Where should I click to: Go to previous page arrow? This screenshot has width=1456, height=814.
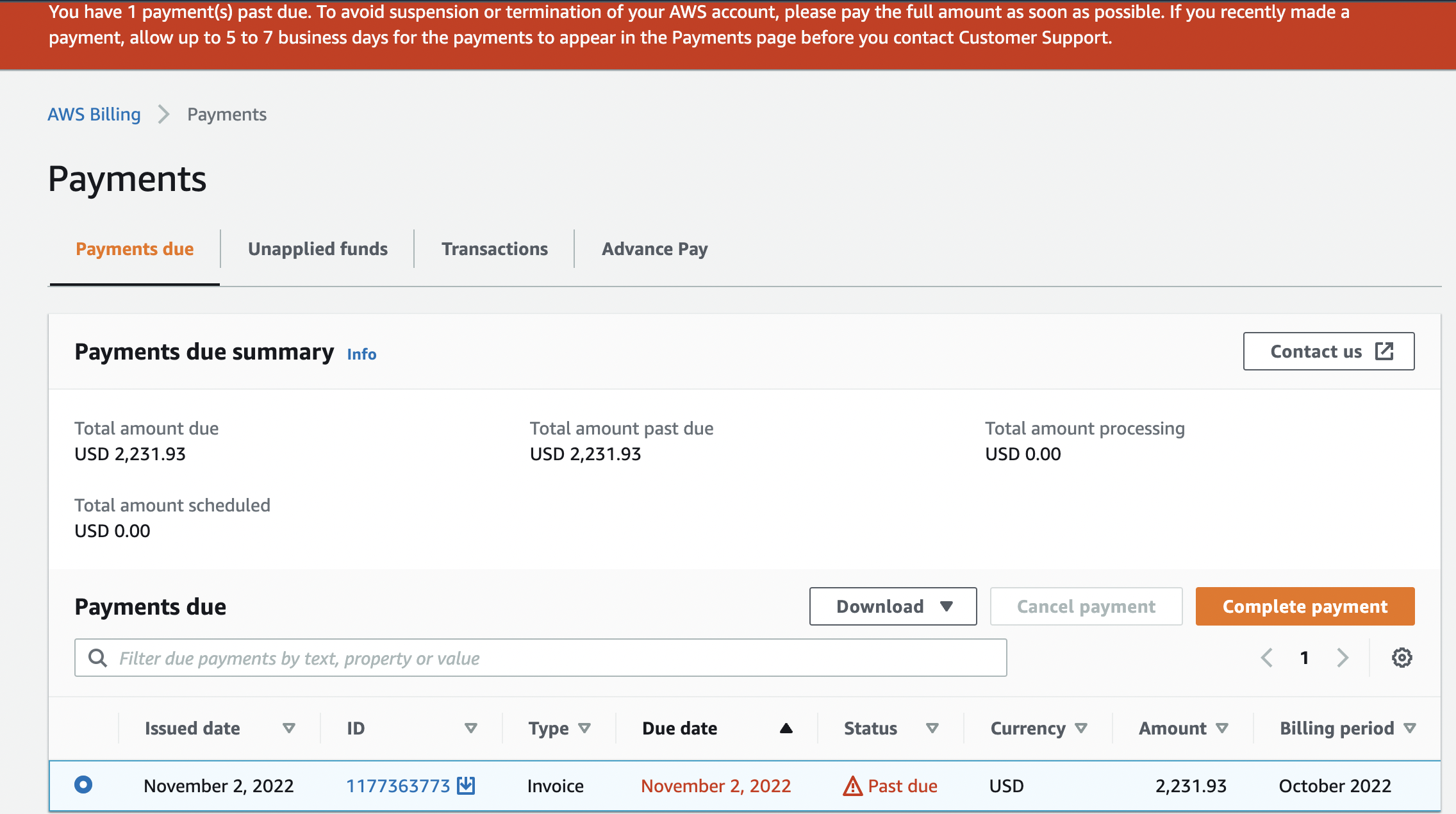tap(1267, 658)
